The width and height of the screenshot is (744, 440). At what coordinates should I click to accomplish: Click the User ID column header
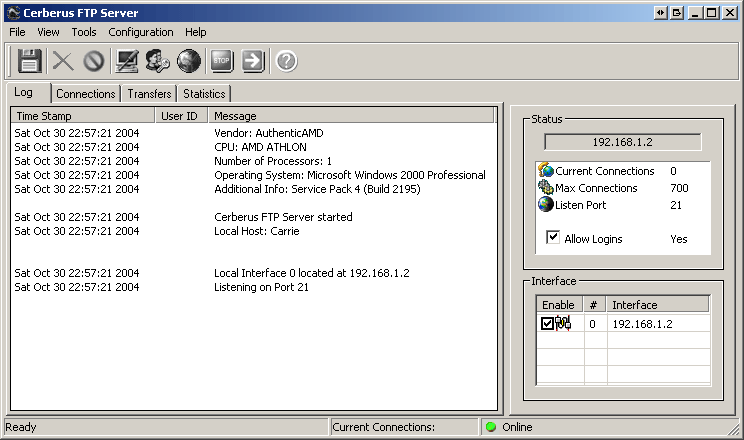[182, 116]
